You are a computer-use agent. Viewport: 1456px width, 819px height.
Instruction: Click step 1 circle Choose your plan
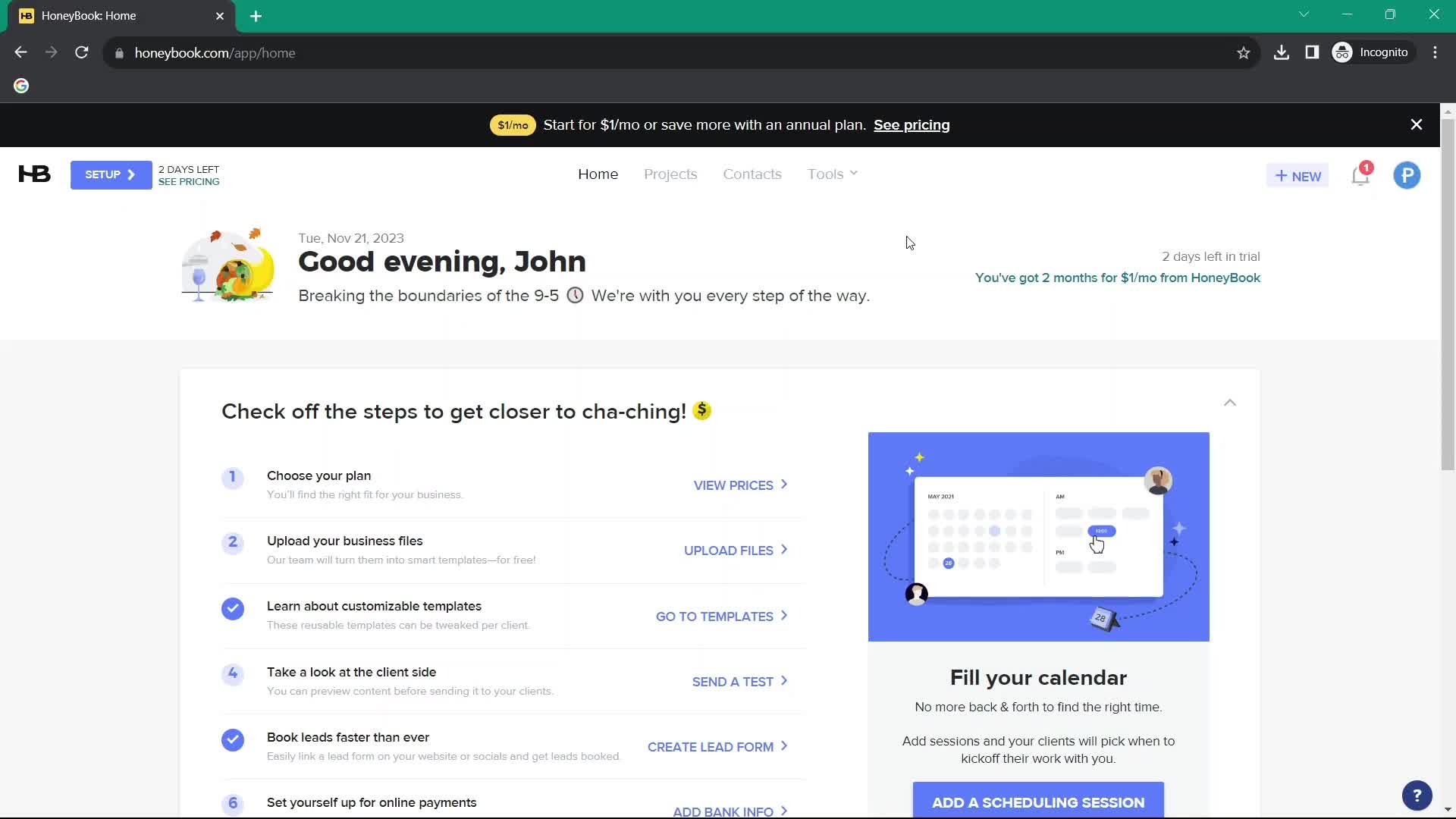[233, 478]
